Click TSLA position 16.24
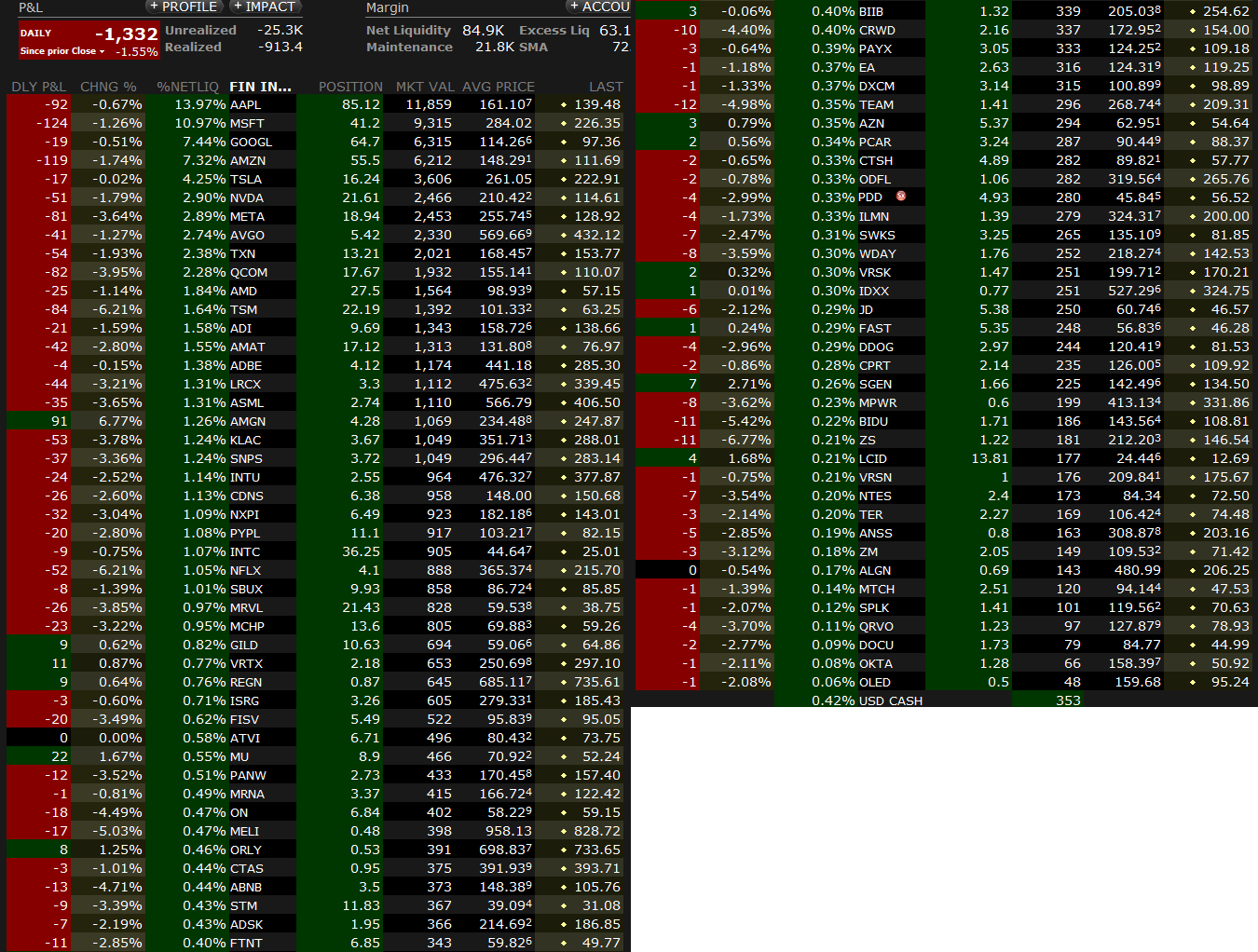This screenshot has width=1258, height=952. click(x=362, y=179)
